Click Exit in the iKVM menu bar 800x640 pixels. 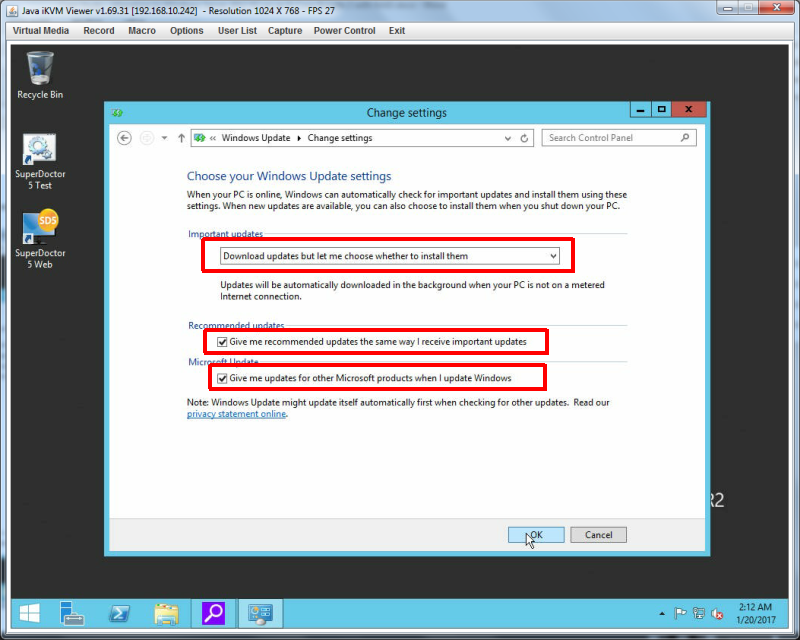[x=397, y=31]
